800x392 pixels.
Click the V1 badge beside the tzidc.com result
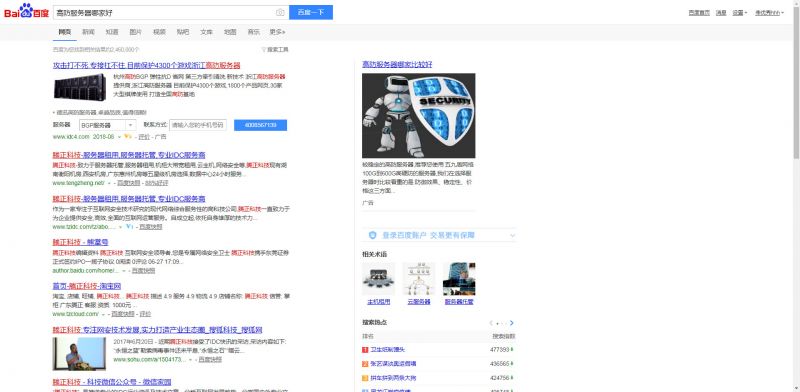pos(130,227)
